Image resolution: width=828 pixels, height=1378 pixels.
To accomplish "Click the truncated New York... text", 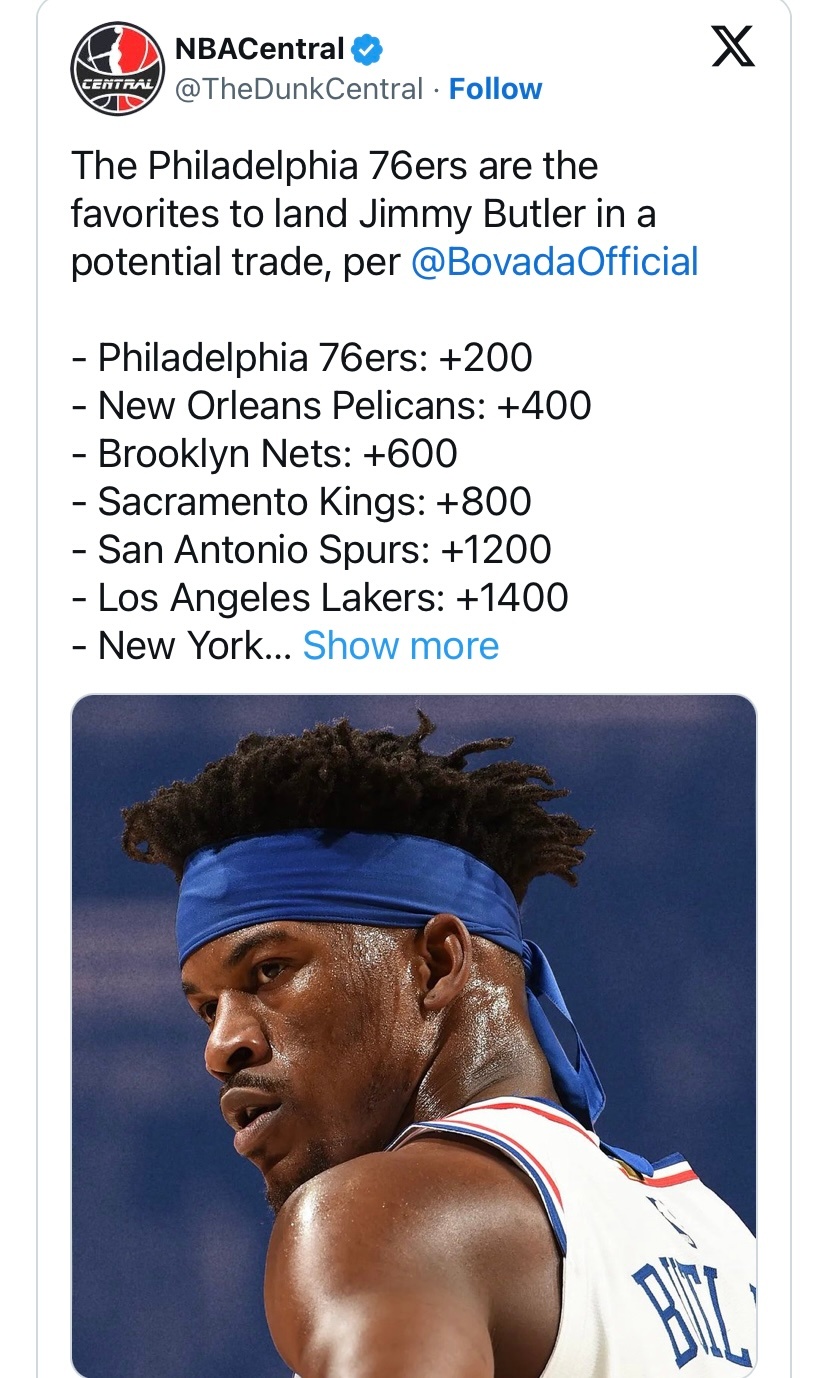I will point(183,646).
